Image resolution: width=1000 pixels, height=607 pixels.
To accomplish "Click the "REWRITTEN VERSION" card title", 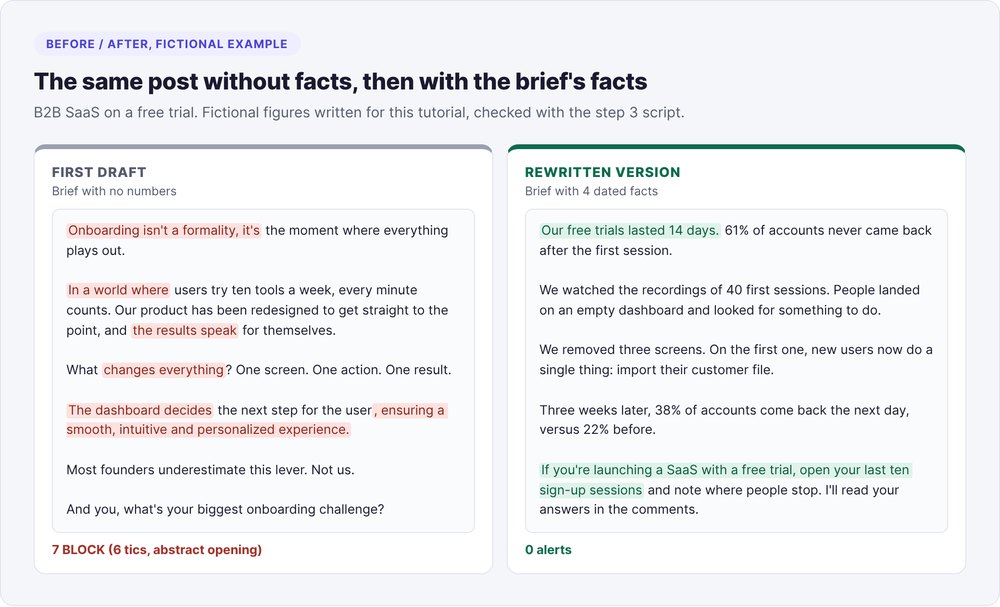I will [x=603, y=172].
